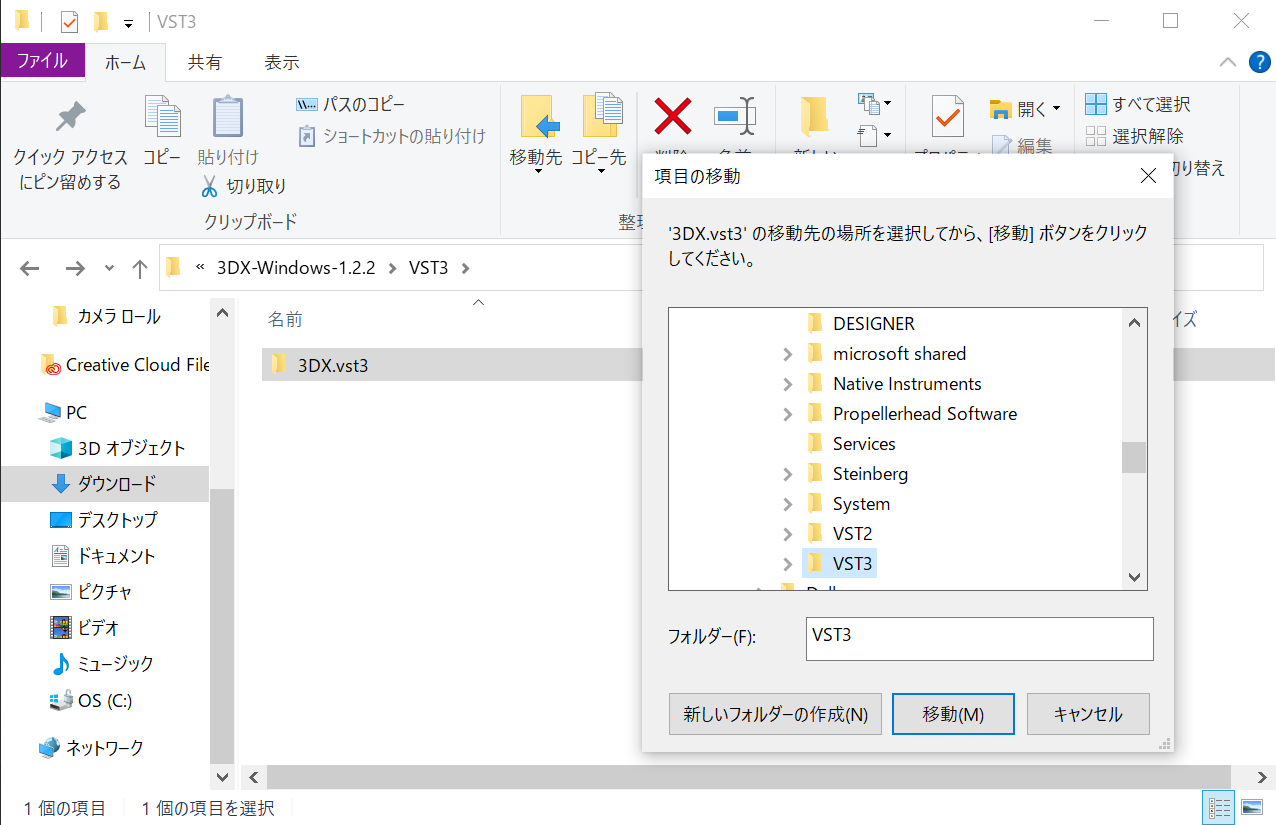Viewport: 1276px width, 825px height.
Task: Click the dialog tree scrollbar down arrow
Action: click(1134, 577)
